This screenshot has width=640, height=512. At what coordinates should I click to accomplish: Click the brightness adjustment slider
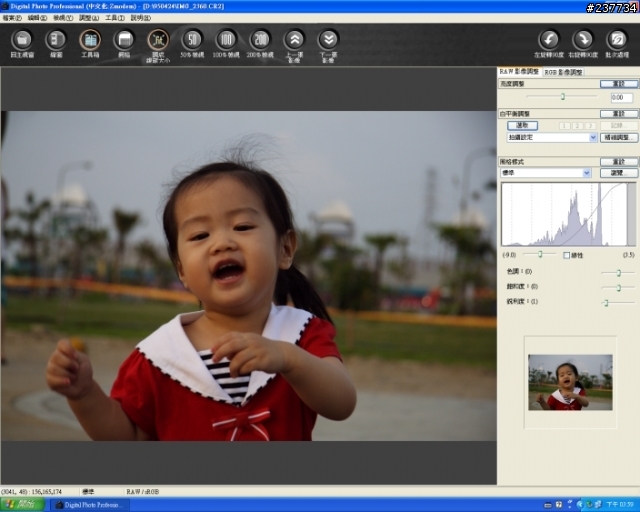pos(562,97)
